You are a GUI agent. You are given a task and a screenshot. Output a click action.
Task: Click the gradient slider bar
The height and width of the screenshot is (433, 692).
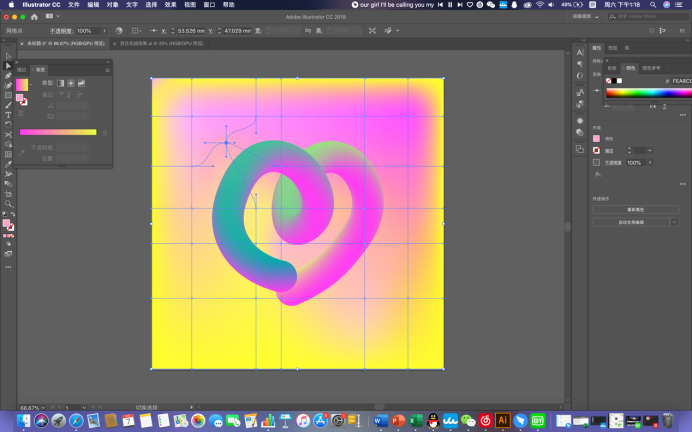pyautogui.click(x=58, y=132)
